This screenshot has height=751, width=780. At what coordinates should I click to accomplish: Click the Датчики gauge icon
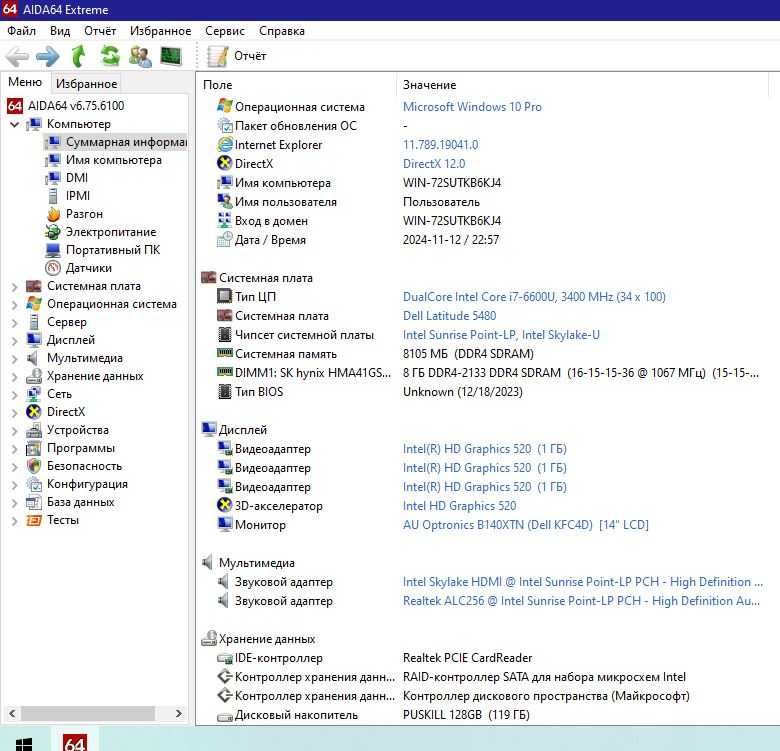[53, 268]
